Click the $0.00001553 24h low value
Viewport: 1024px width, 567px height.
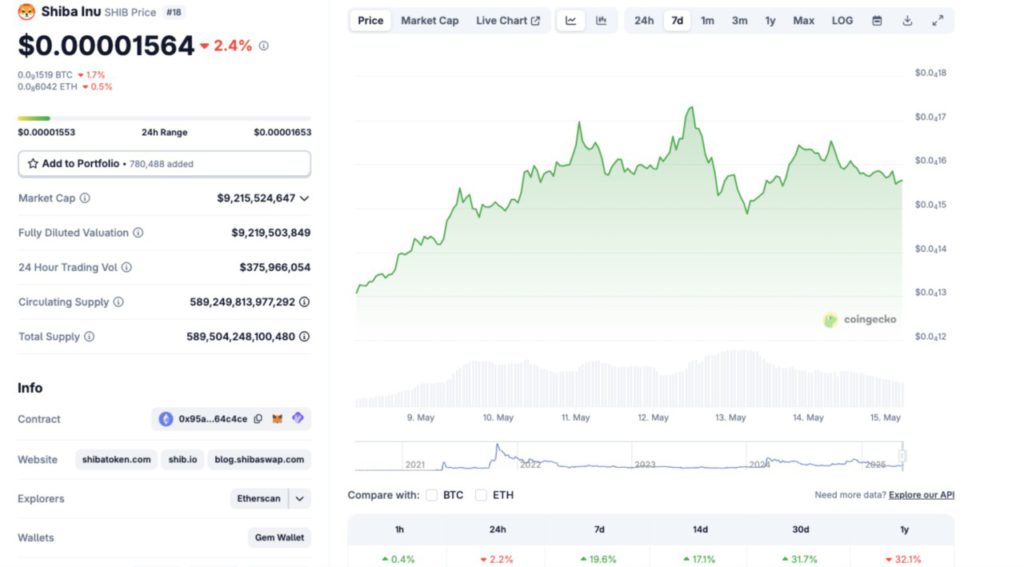pos(46,132)
